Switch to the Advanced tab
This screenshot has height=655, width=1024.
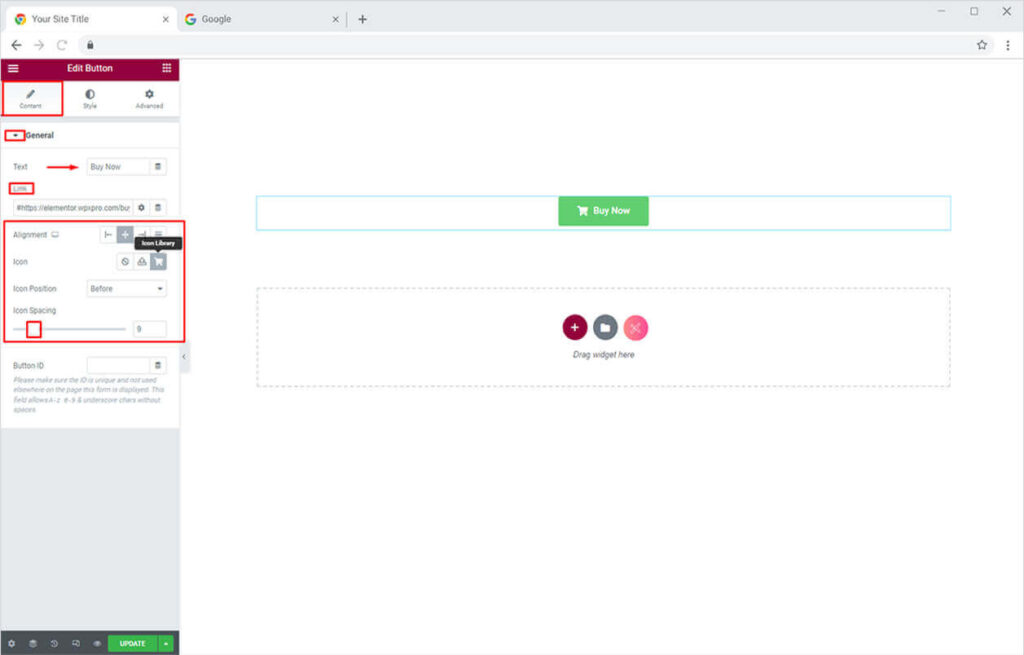point(149,98)
